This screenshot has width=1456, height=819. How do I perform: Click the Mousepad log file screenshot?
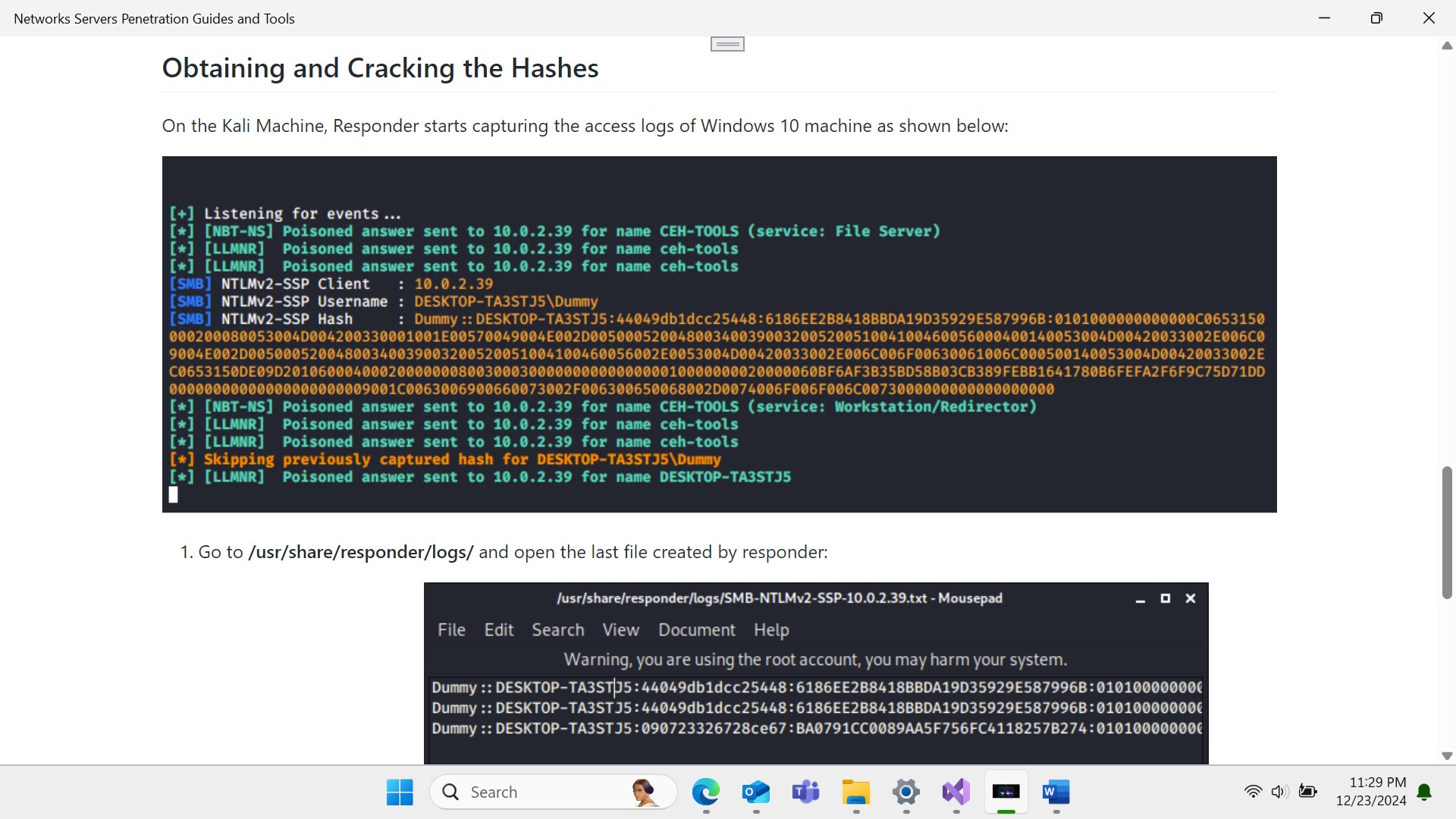pos(815,673)
